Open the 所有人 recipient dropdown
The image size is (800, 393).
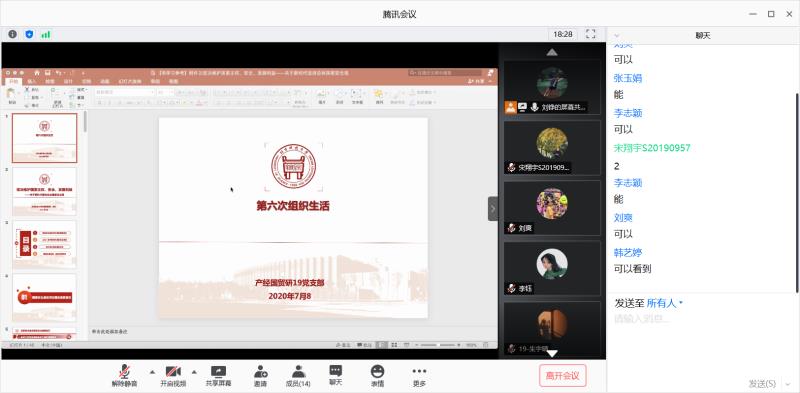(665, 303)
